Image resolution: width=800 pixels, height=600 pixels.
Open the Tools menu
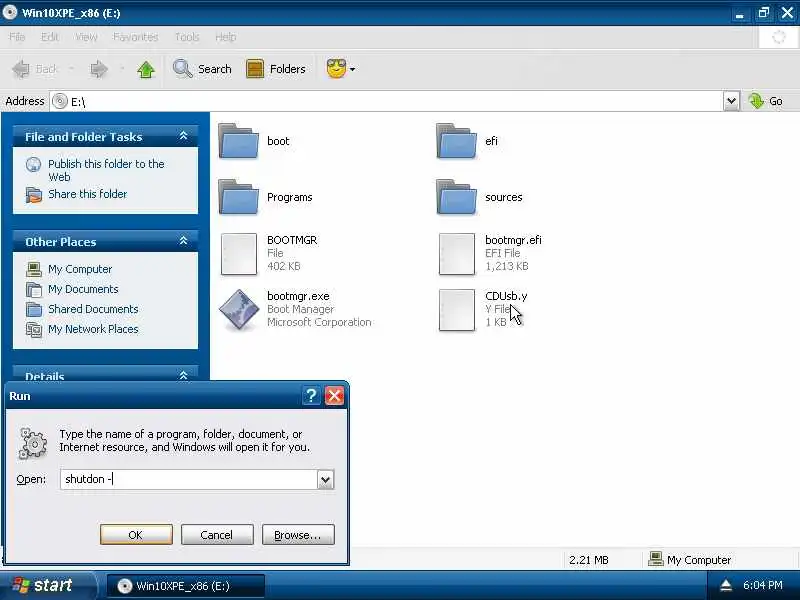pyautogui.click(x=187, y=37)
